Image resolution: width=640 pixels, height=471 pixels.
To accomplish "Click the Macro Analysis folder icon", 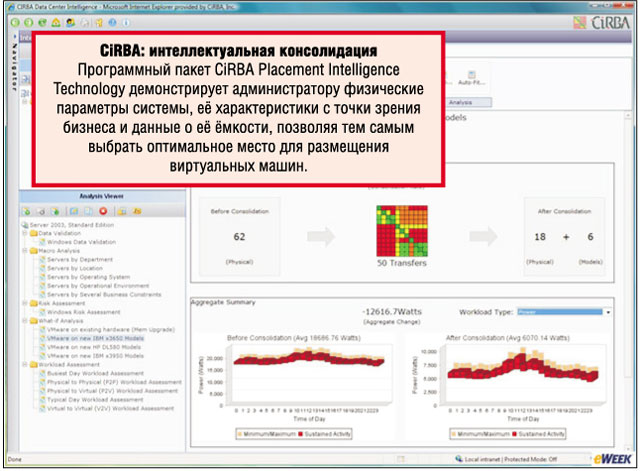I will 34,251.
